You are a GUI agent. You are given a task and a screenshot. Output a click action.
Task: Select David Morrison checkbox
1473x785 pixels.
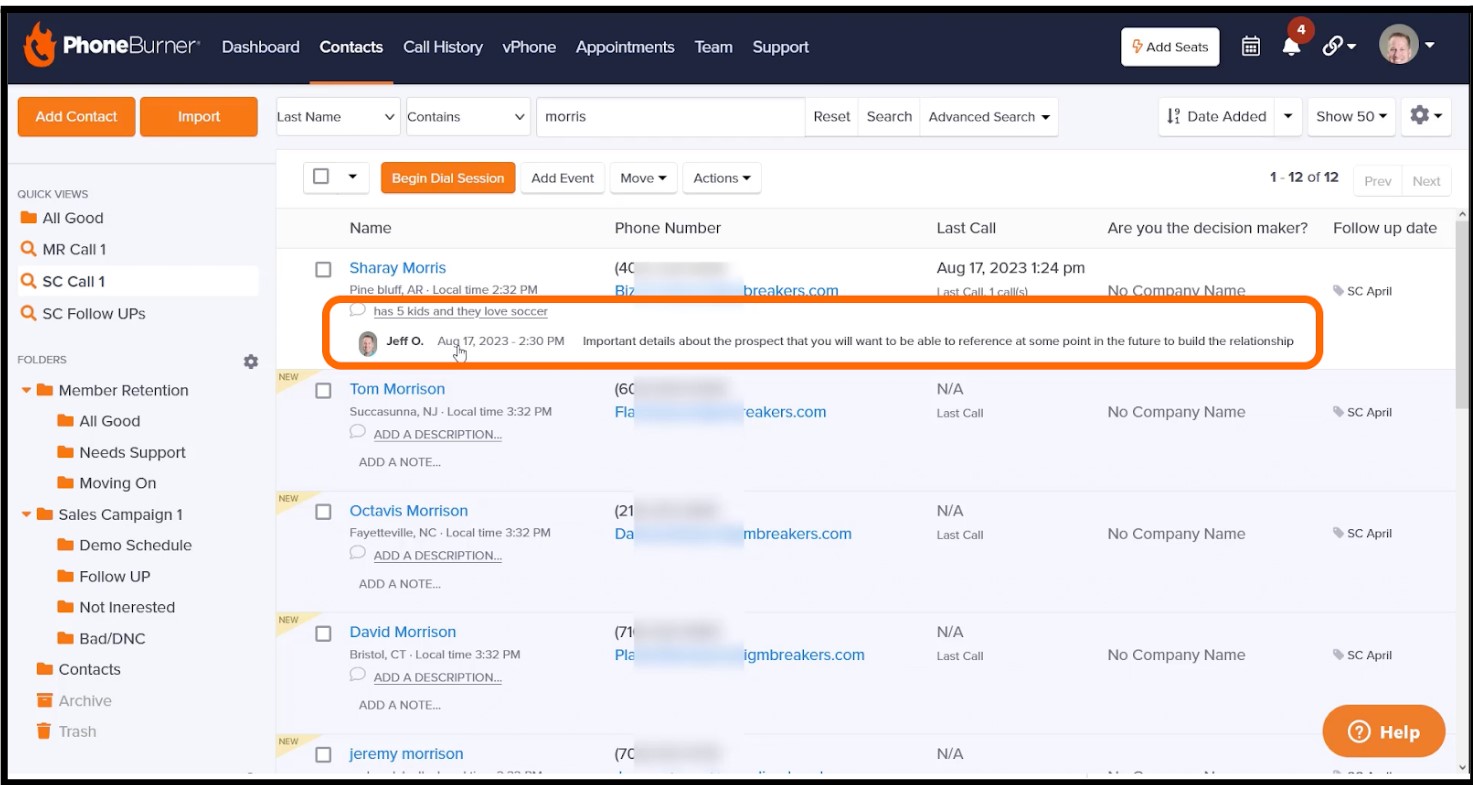tap(323, 634)
